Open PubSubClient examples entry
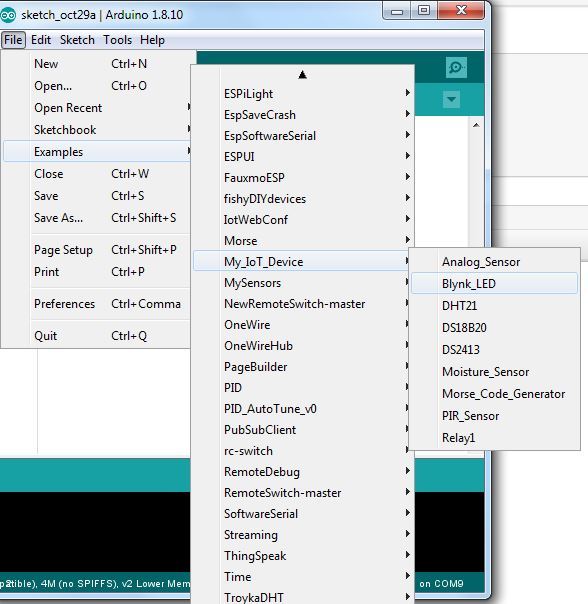Screen dimensions: 588x604 (302, 430)
